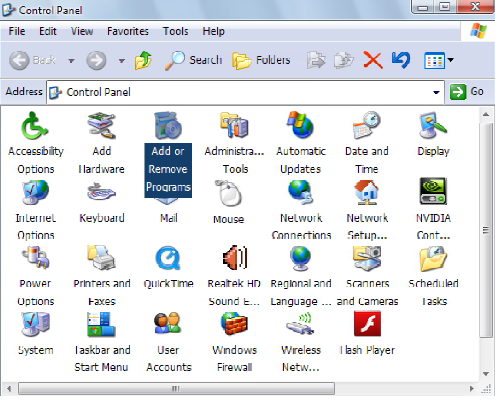The height and width of the screenshot is (400, 501).
Task: Open the Views dropdown button
Action: [438, 60]
